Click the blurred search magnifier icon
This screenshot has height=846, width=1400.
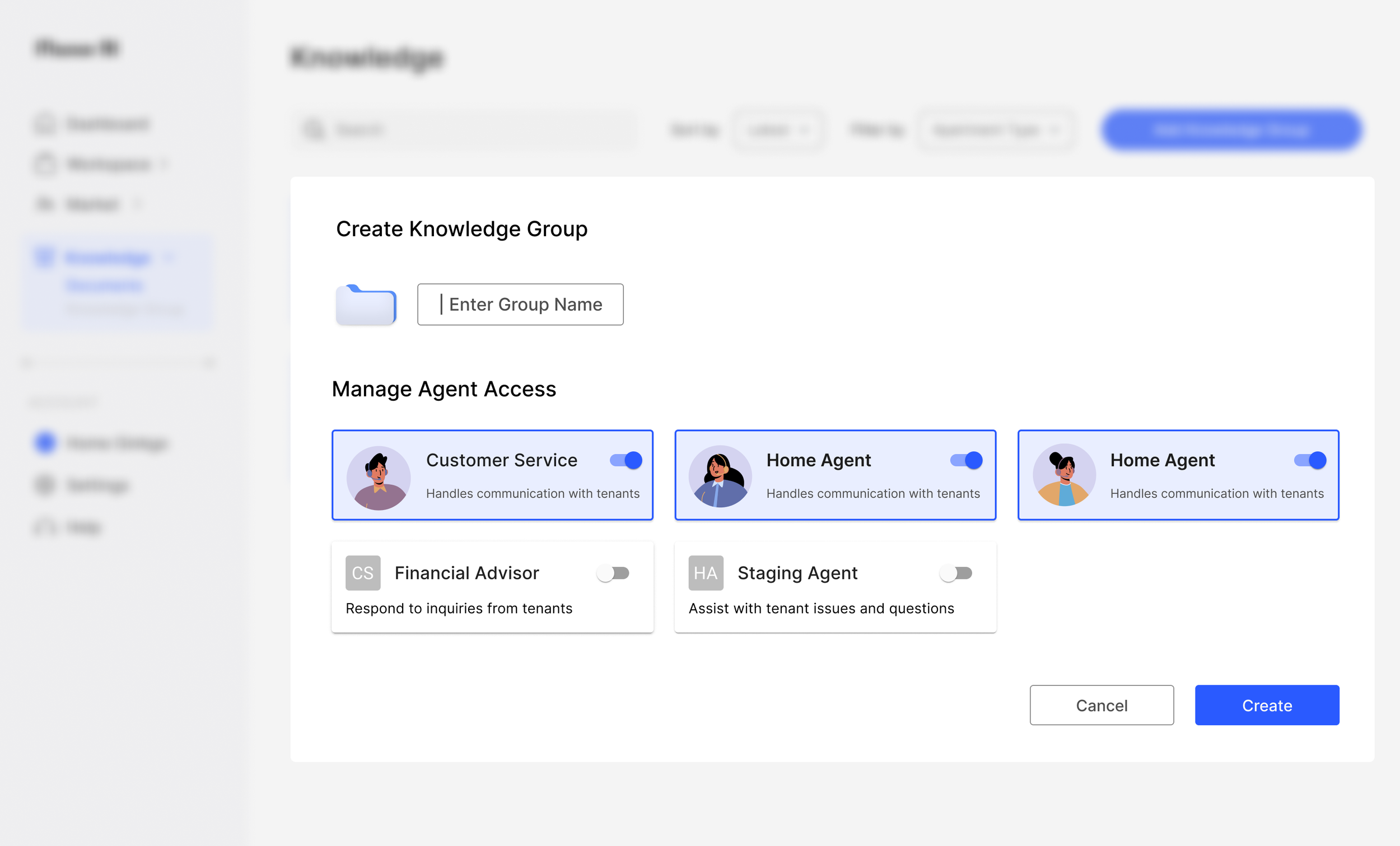(x=314, y=130)
